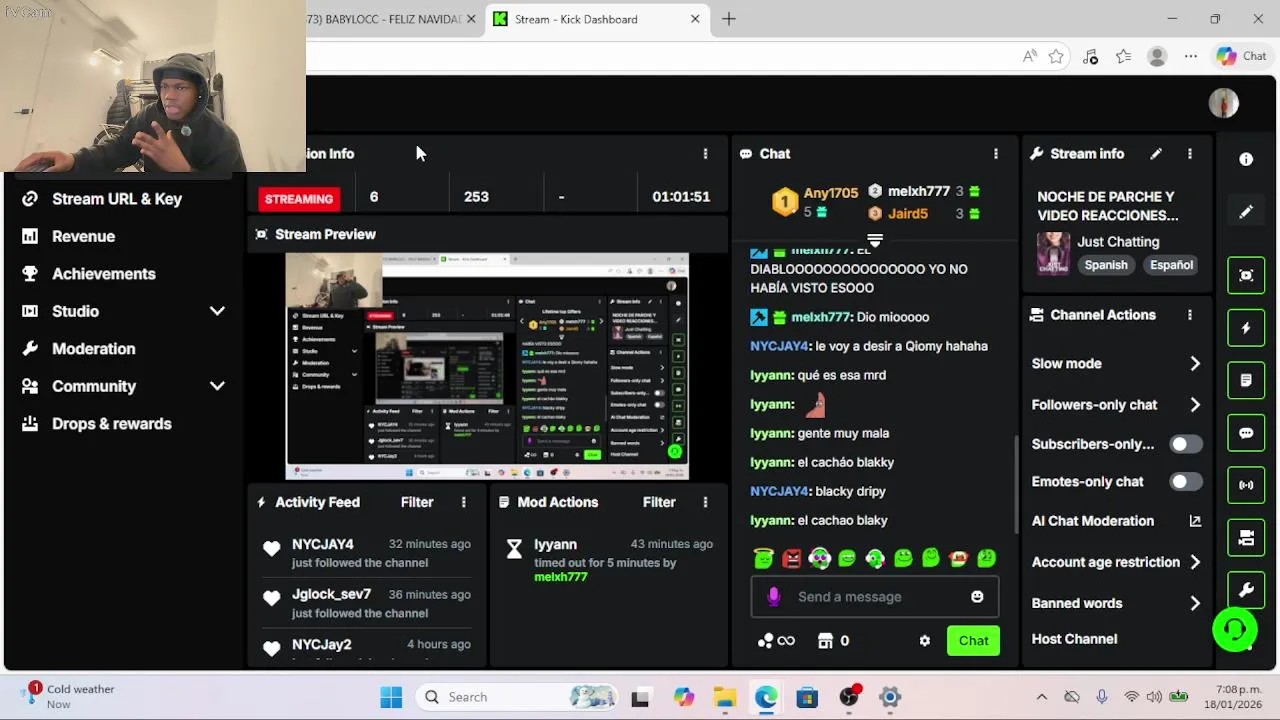Click the green Chat send button

973,641
